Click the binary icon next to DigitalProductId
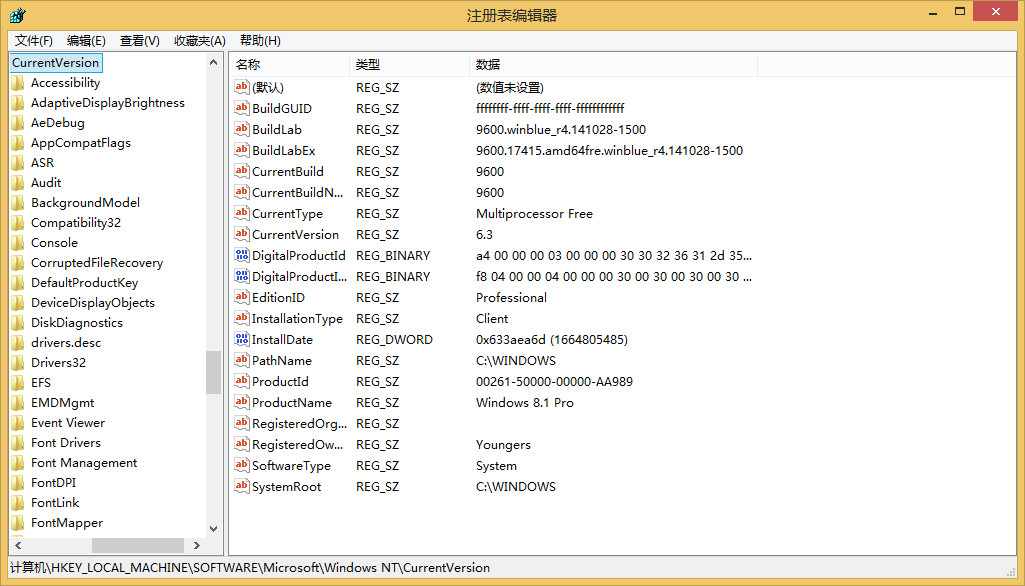Viewport: 1025px width, 586px height. [242, 255]
